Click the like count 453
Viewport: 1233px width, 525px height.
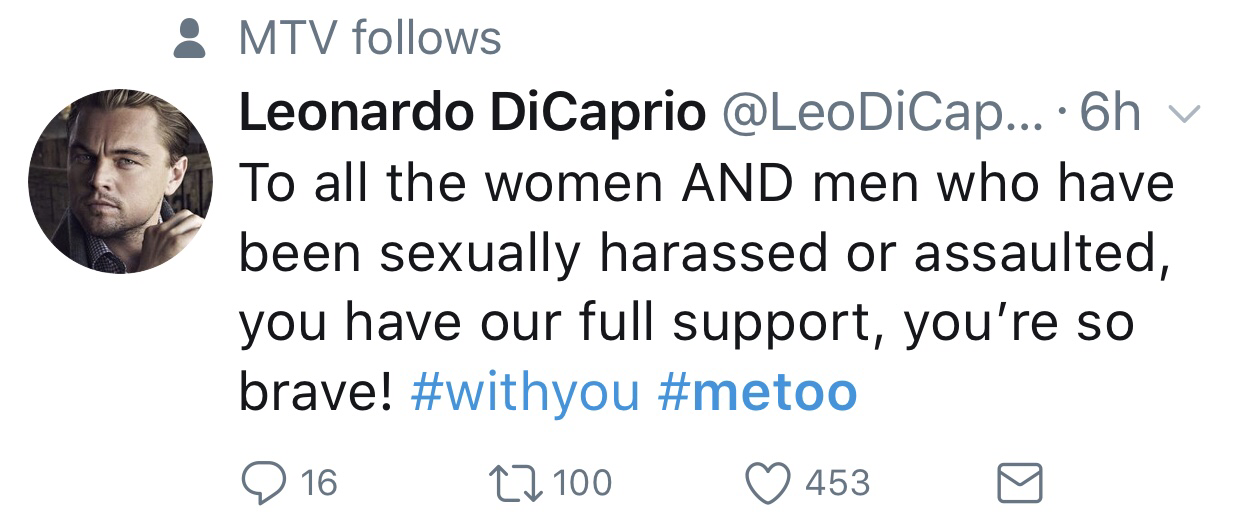click(837, 484)
